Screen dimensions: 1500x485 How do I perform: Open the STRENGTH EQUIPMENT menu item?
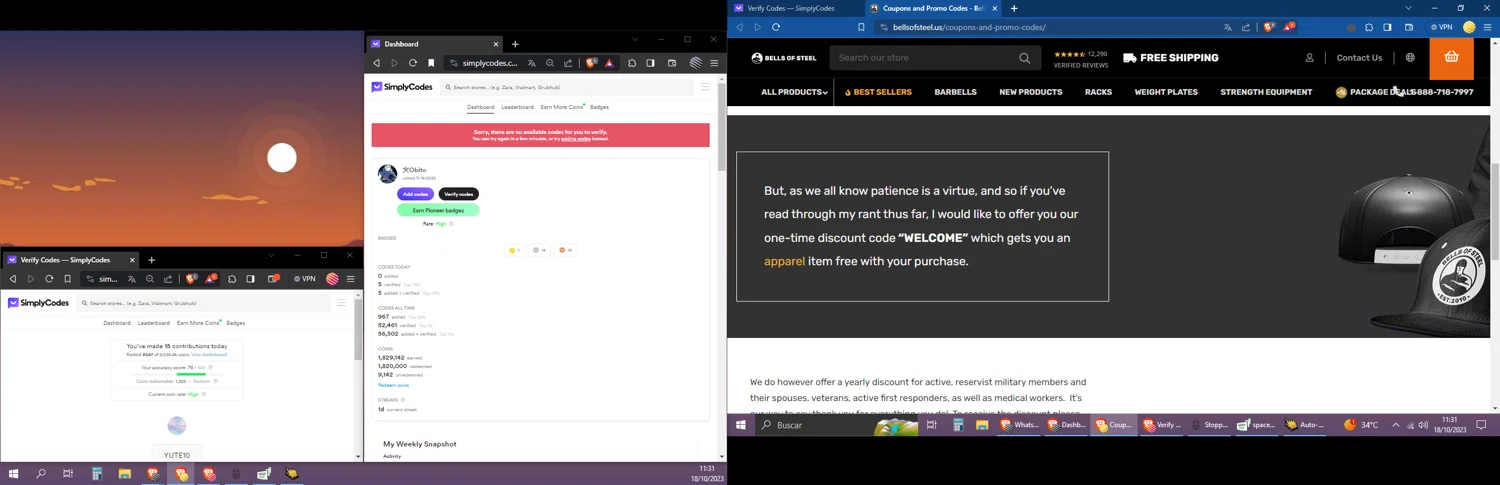point(1266,92)
